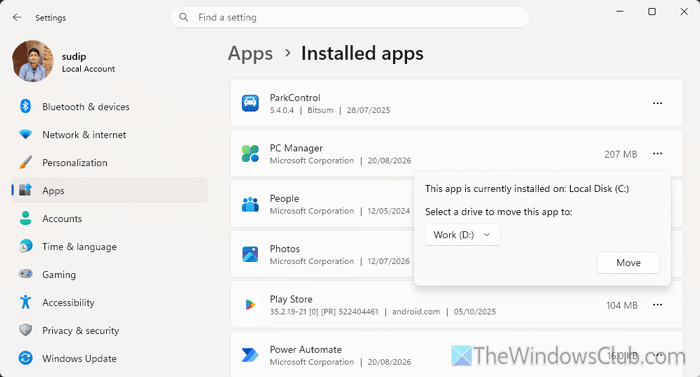Image resolution: width=700 pixels, height=377 pixels.
Task: Click the Photos app icon
Action: tap(250, 254)
